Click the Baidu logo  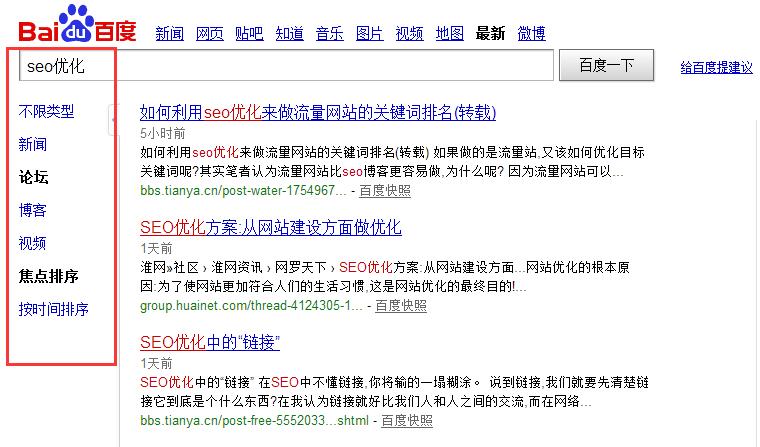[x=78, y=24]
